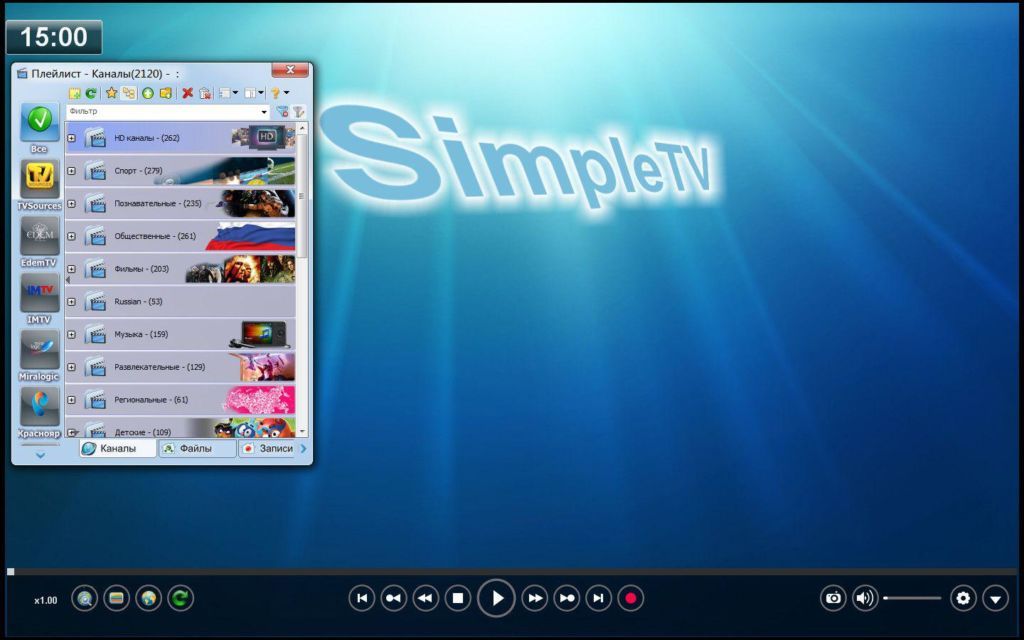
Task: Open the playlist panel icon in control bar
Action: pyautogui.click(x=116, y=598)
